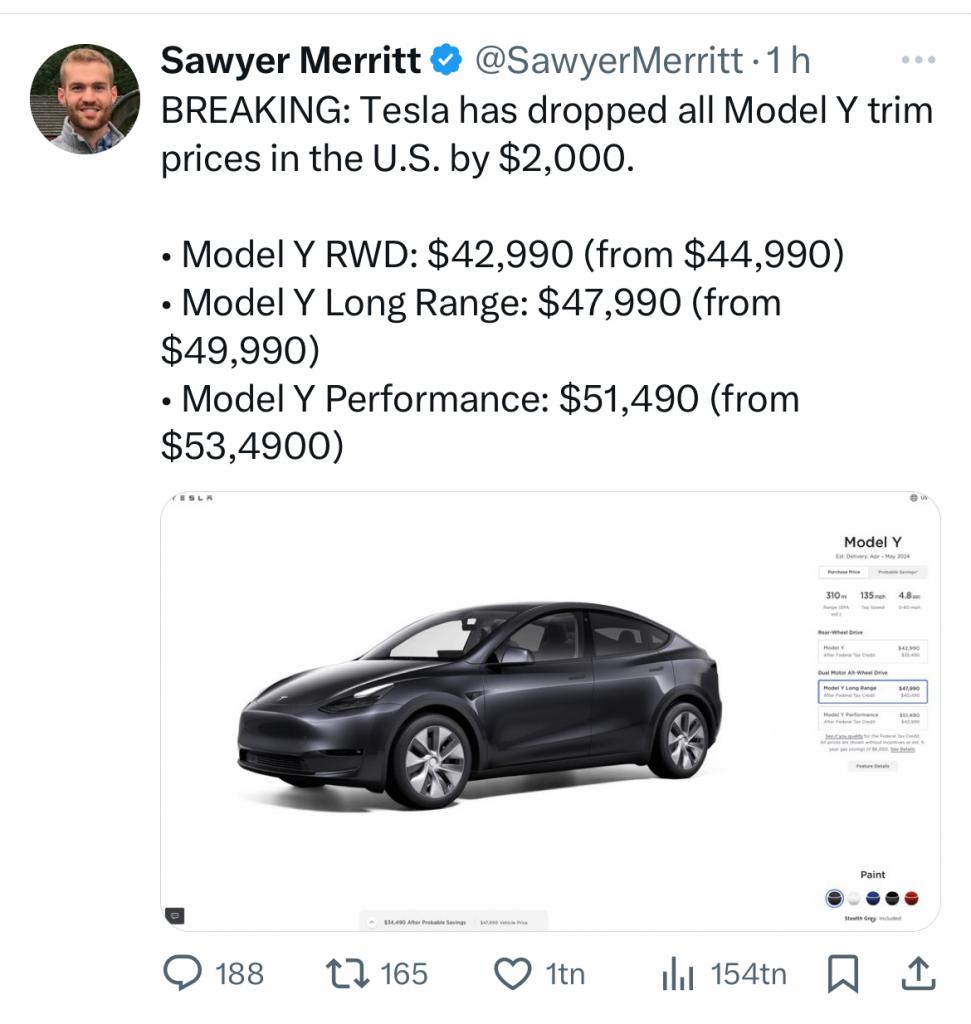Switch to the Probable Savings tab

pos(899,572)
